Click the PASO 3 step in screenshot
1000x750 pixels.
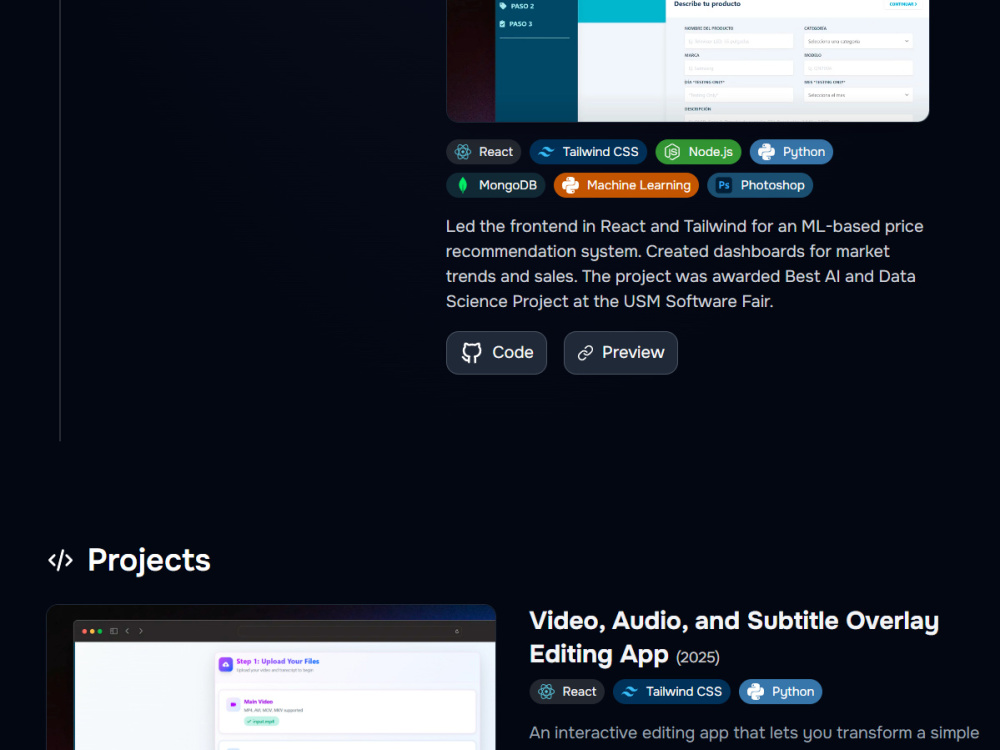pos(516,24)
